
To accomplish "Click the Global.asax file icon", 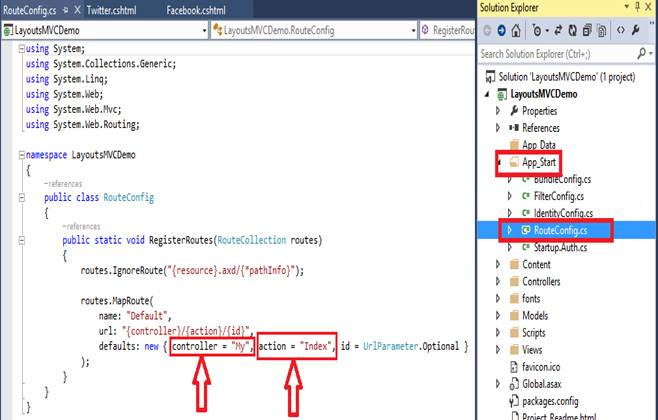I will click(514, 384).
